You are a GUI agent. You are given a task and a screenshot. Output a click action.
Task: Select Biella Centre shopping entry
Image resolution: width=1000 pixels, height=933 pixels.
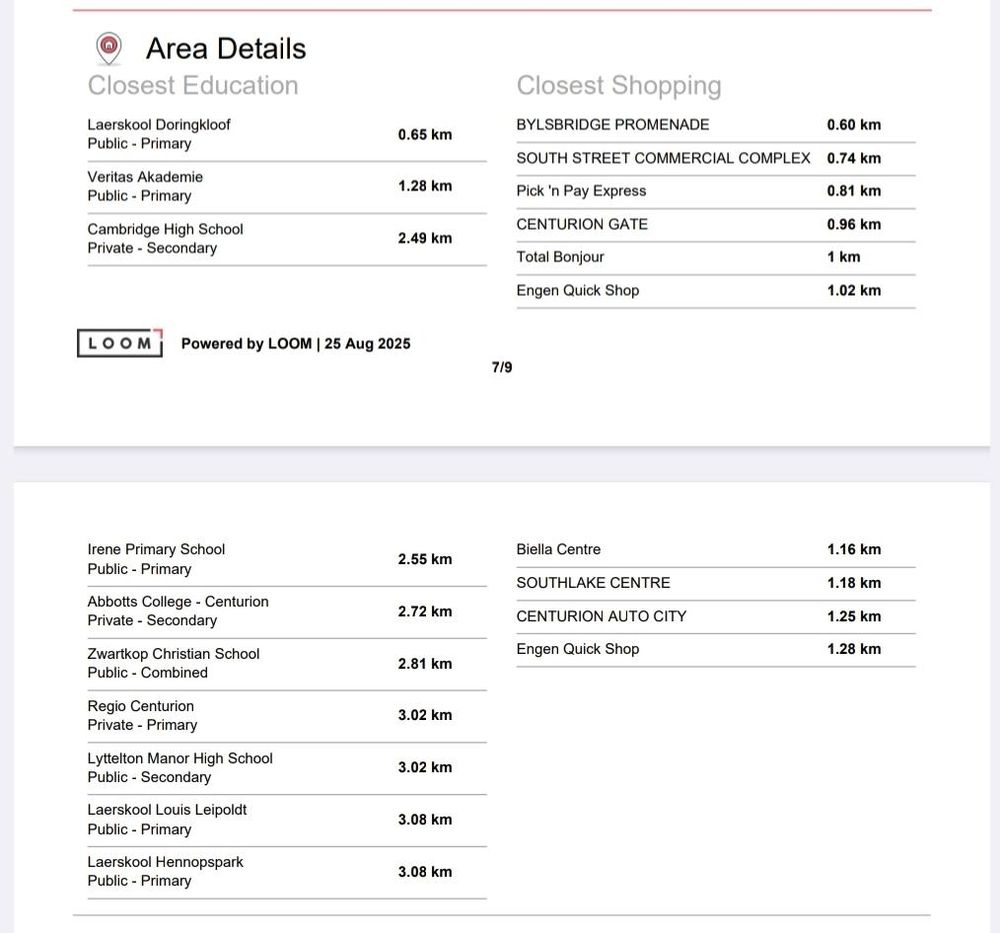tap(558, 549)
